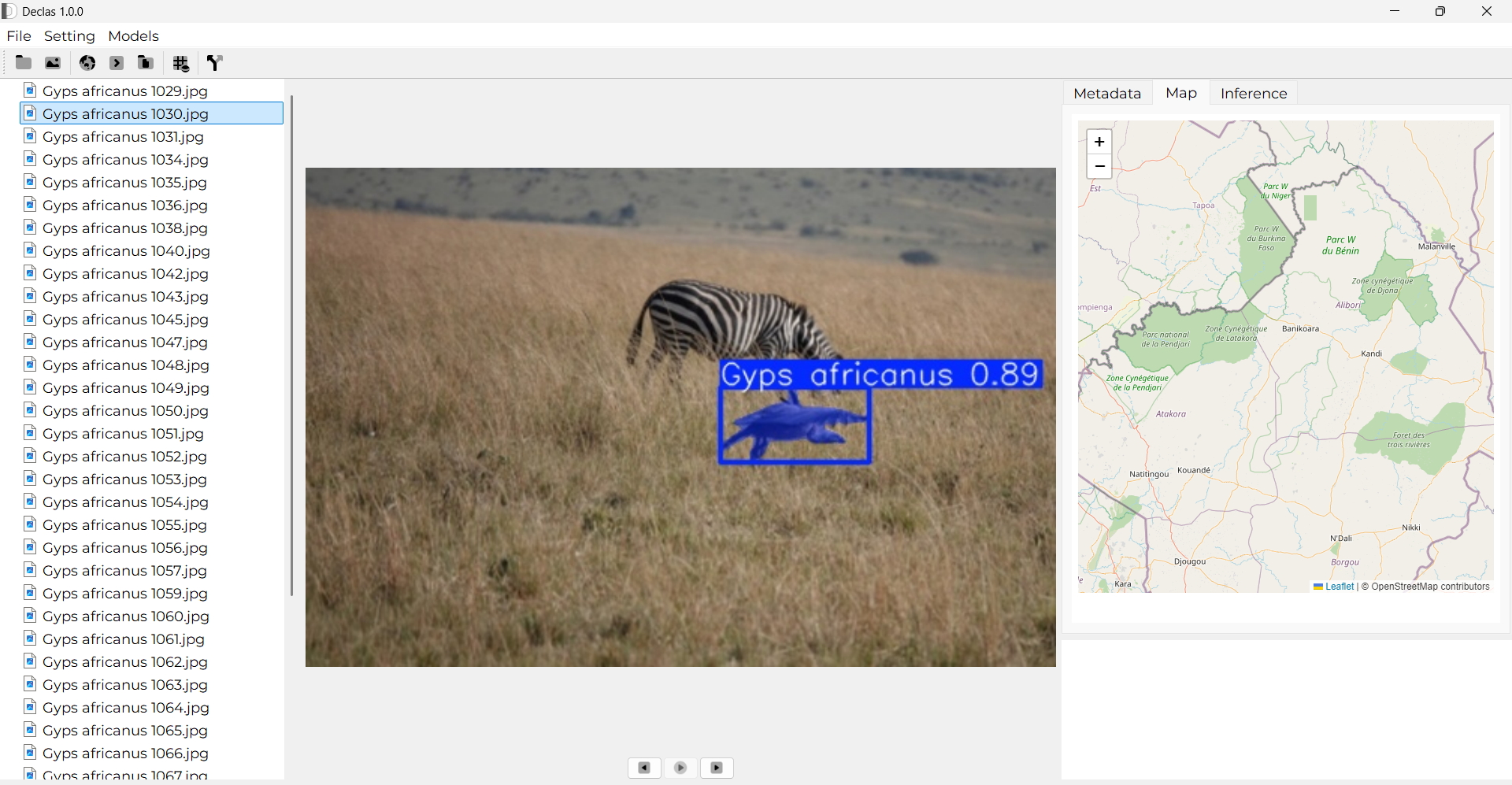1512x785 pixels.
Task: Advance to the next image
Action: tap(717, 768)
